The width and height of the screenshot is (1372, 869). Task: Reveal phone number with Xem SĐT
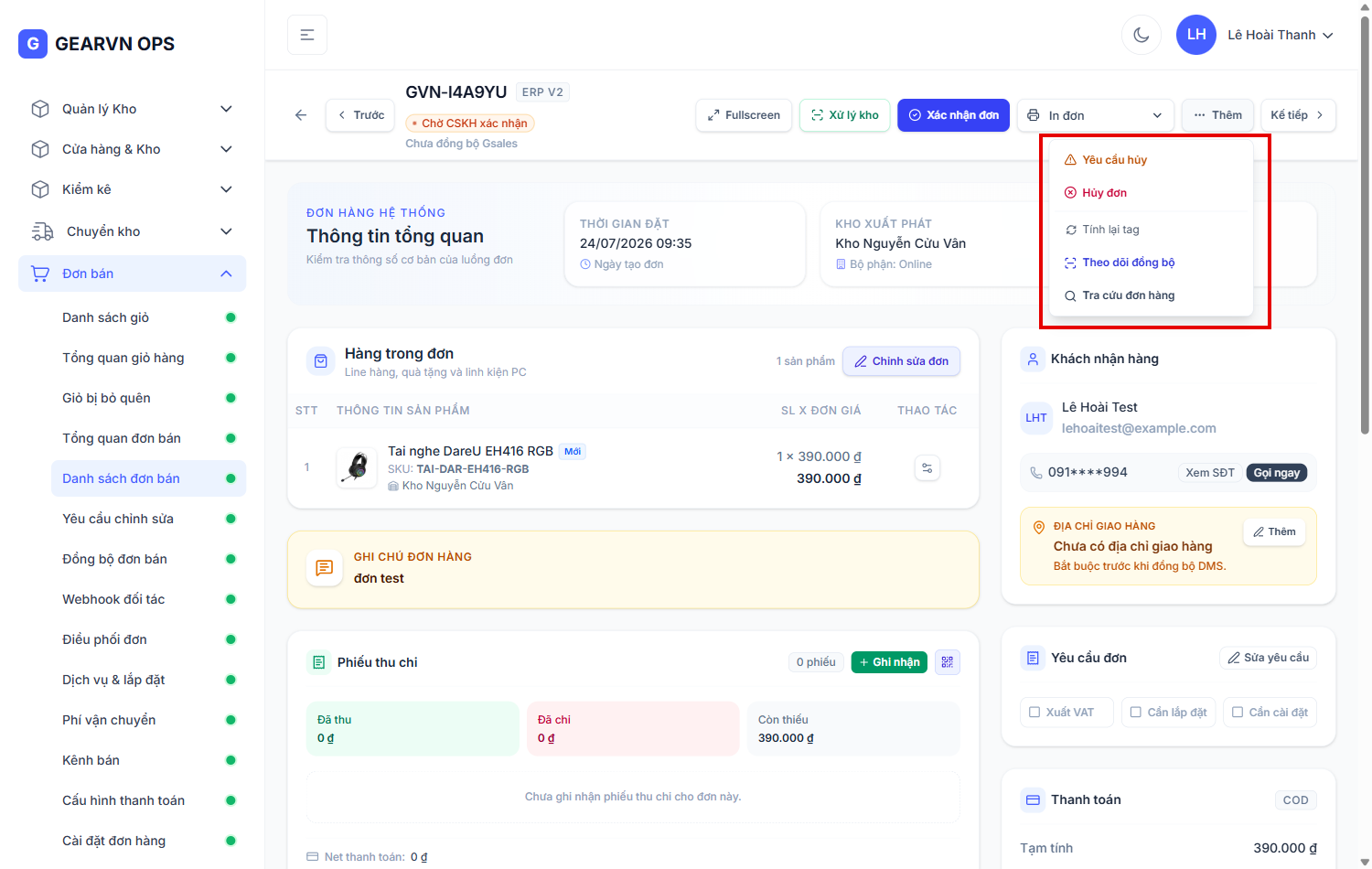tap(1209, 473)
